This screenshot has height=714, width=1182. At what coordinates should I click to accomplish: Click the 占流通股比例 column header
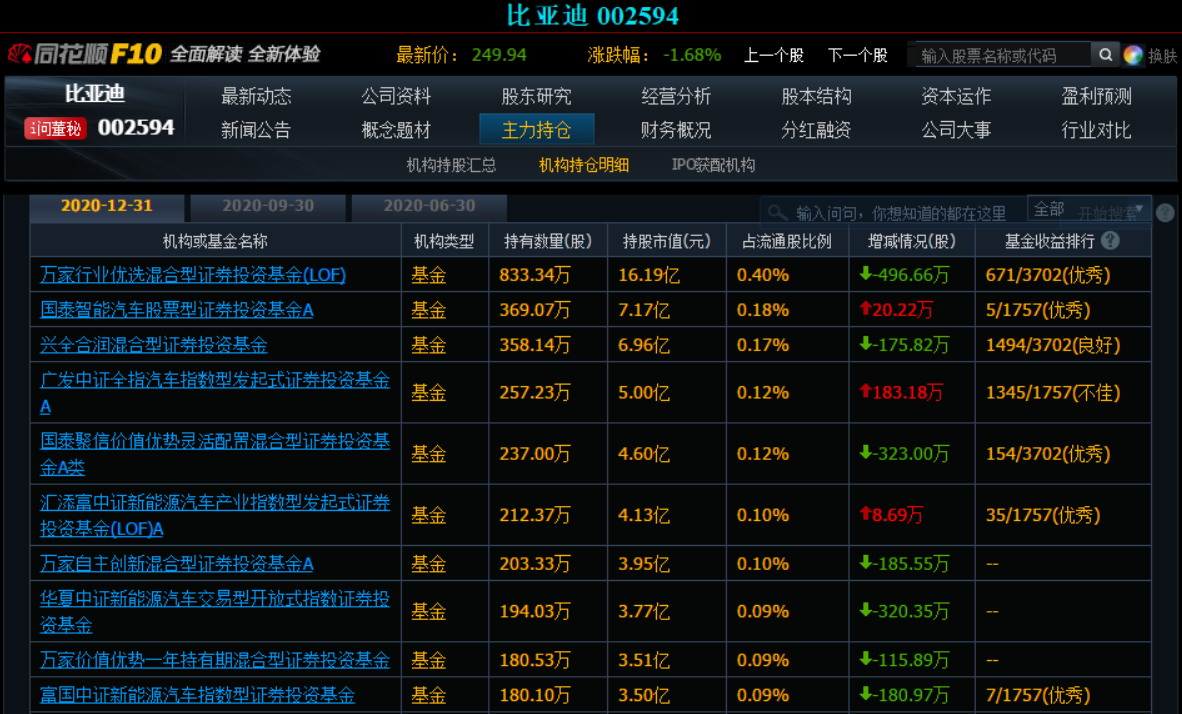coord(786,241)
